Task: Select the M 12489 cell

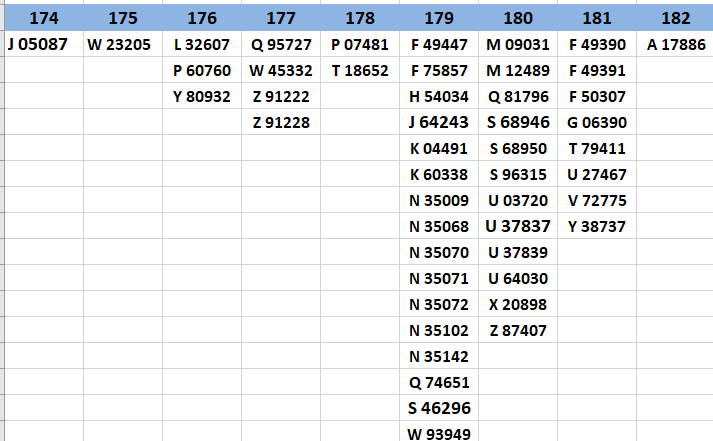Action: pos(518,70)
